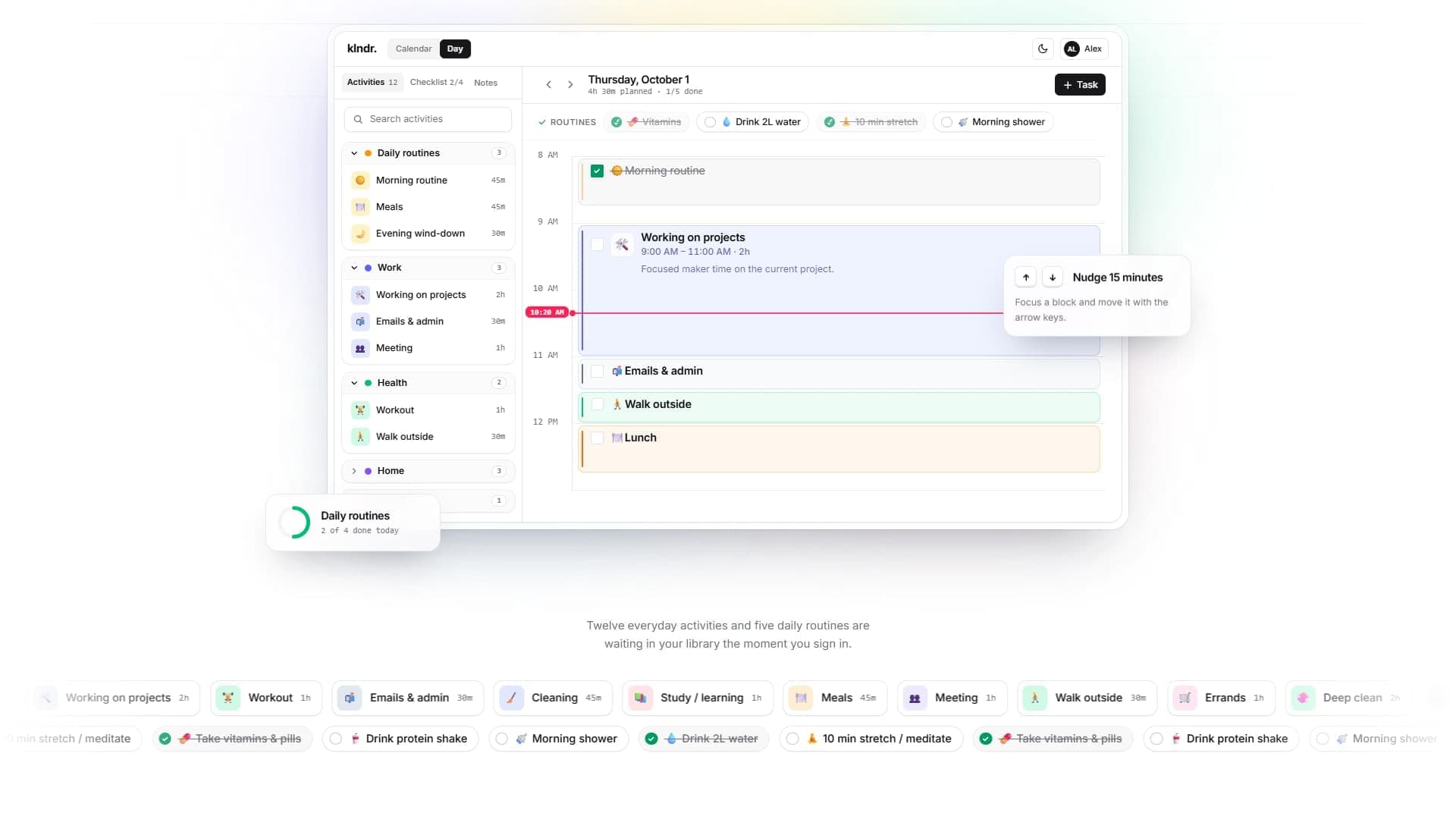Go to previous day with left chevron
This screenshot has width=1456, height=819.
point(548,85)
